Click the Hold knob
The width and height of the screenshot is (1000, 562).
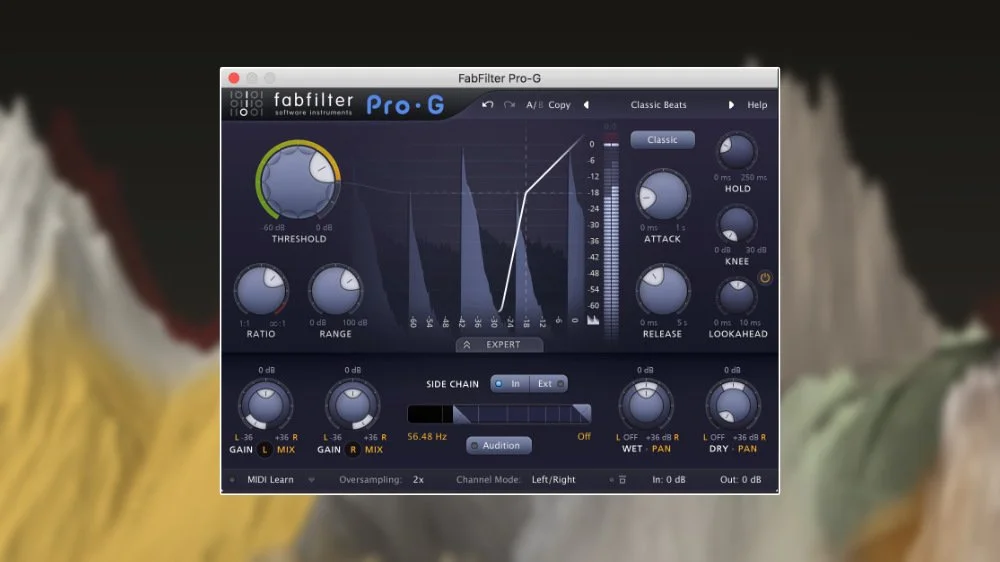coord(737,152)
